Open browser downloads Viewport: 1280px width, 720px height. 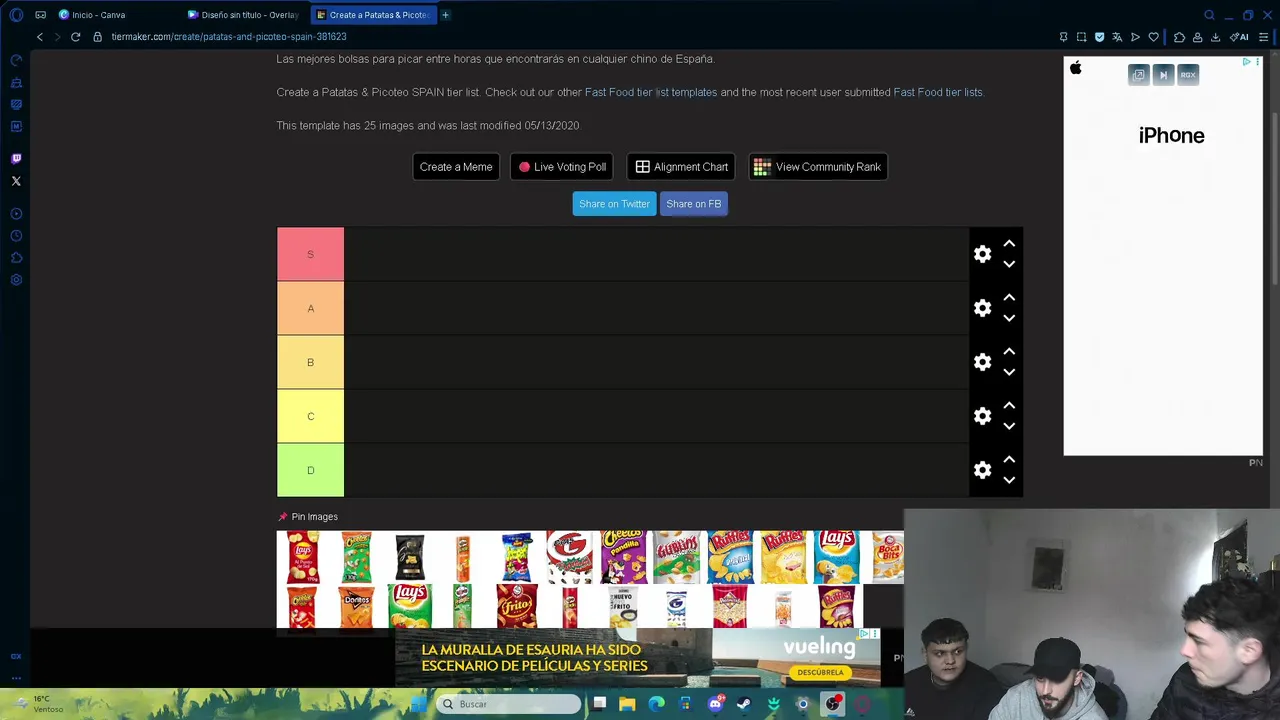pyautogui.click(x=1215, y=37)
